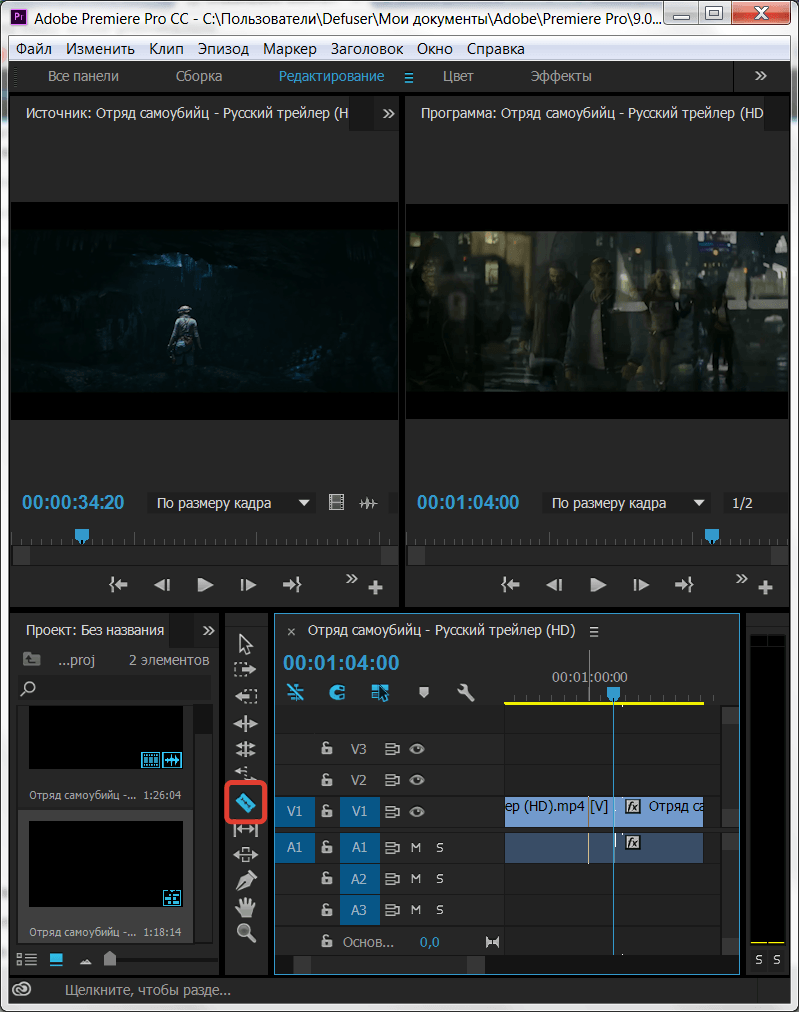Screen dimensions: 799x1012
Task: Select the Hand tool
Action: 245,907
